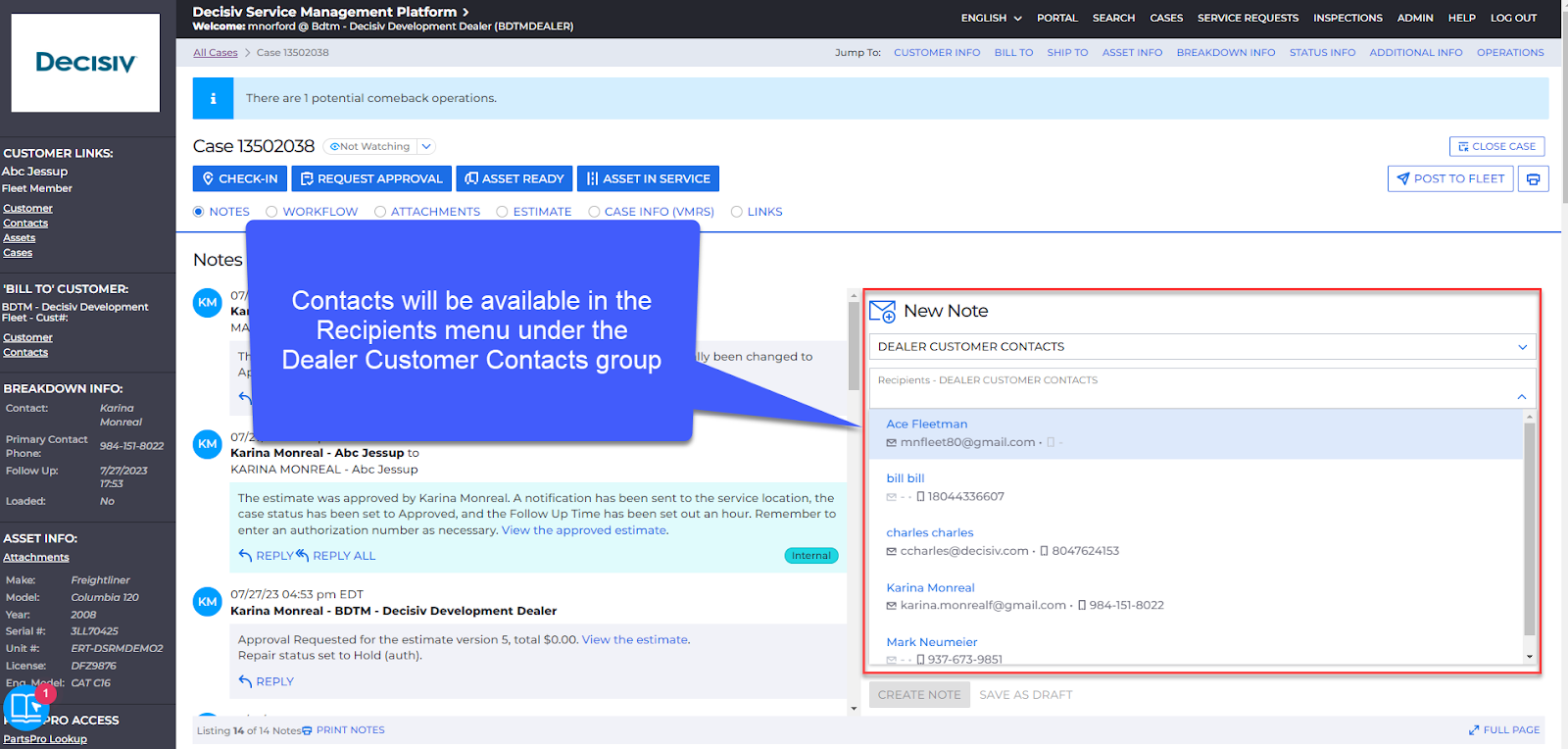Click the Asset In Service button
1568x749 pixels.
(648, 178)
